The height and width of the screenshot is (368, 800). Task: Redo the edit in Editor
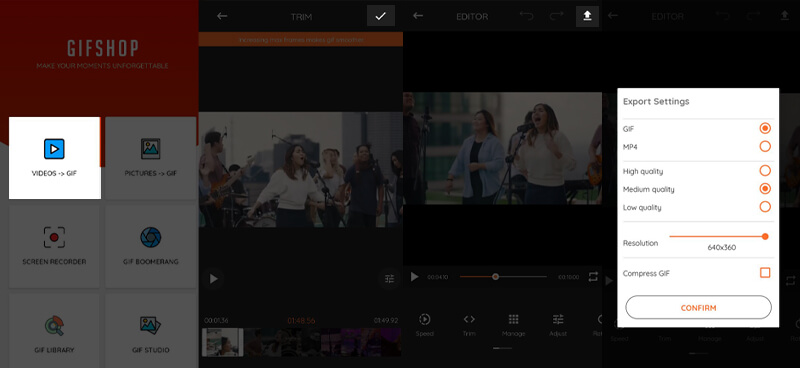557,16
